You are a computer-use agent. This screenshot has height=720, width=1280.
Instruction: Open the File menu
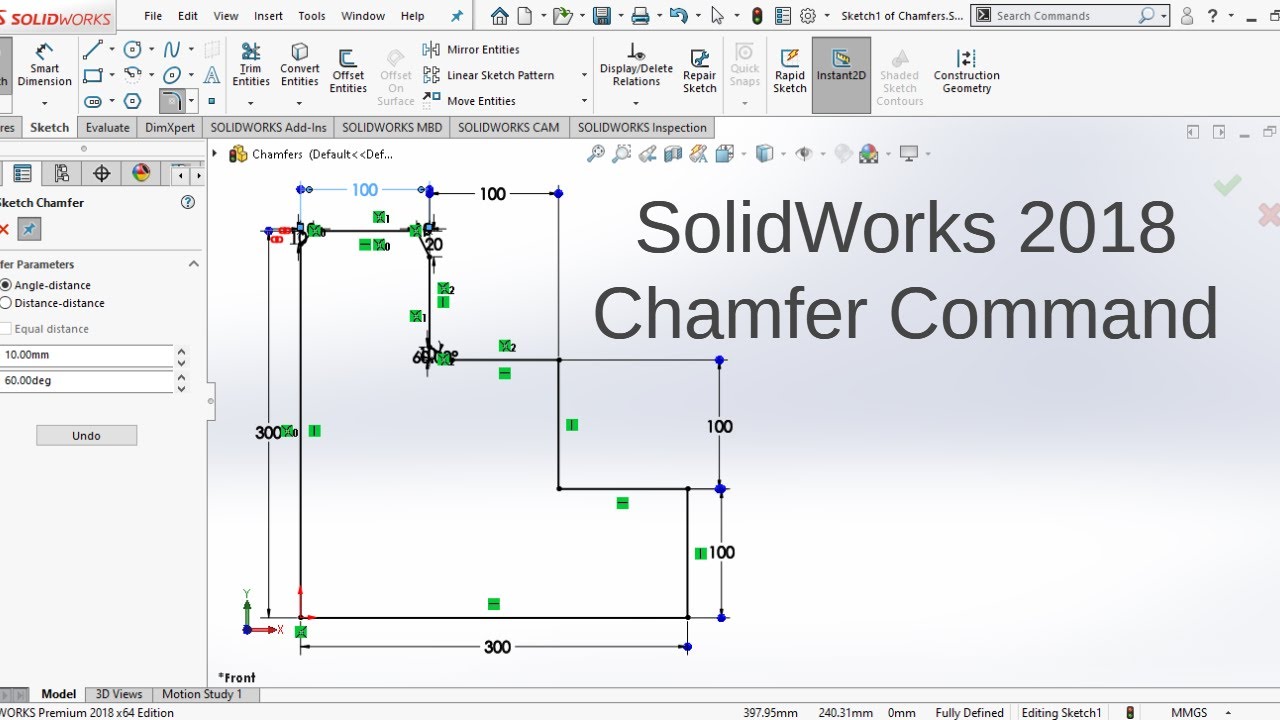coord(153,16)
